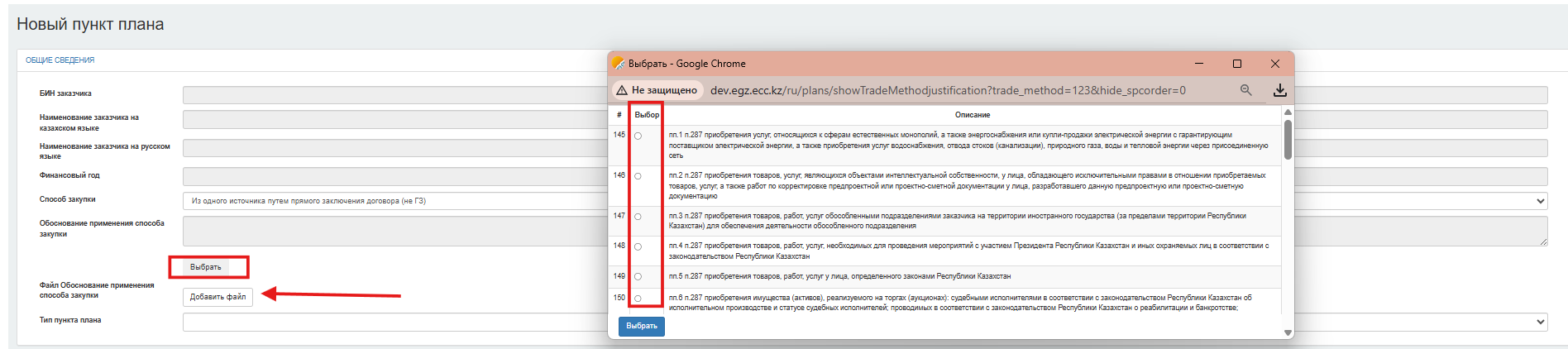Click the 'Добавить файл' button
Image resolution: width=1568 pixels, height=349 pixels.
pyautogui.click(x=218, y=297)
